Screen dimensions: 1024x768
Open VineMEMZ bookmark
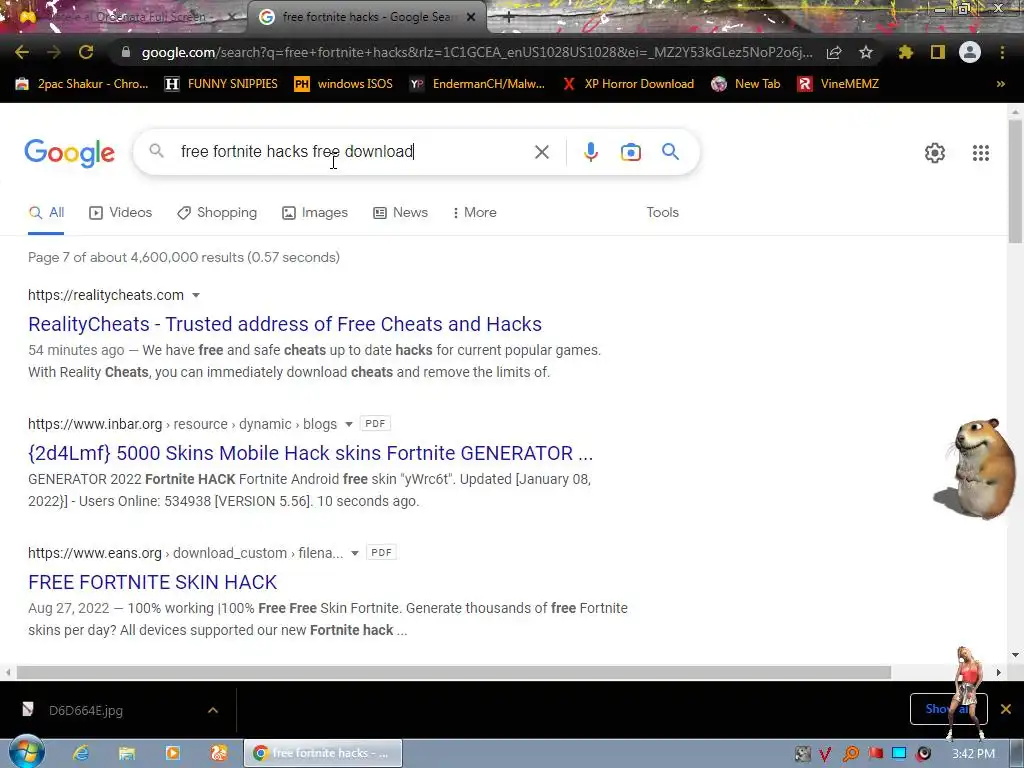(839, 84)
